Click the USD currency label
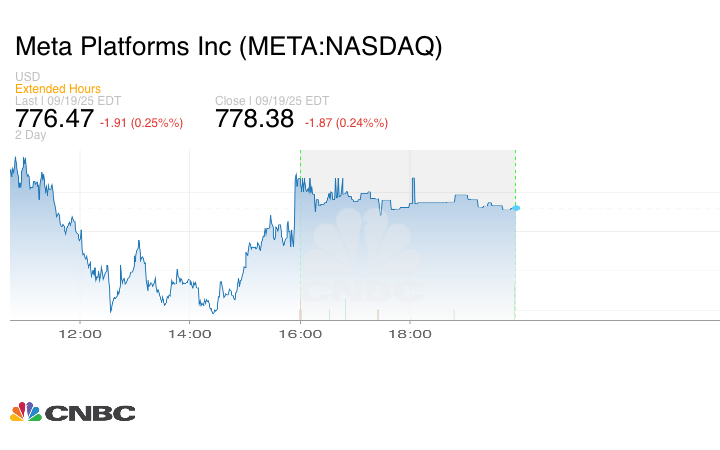The height and width of the screenshot is (450, 720). (x=27, y=77)
